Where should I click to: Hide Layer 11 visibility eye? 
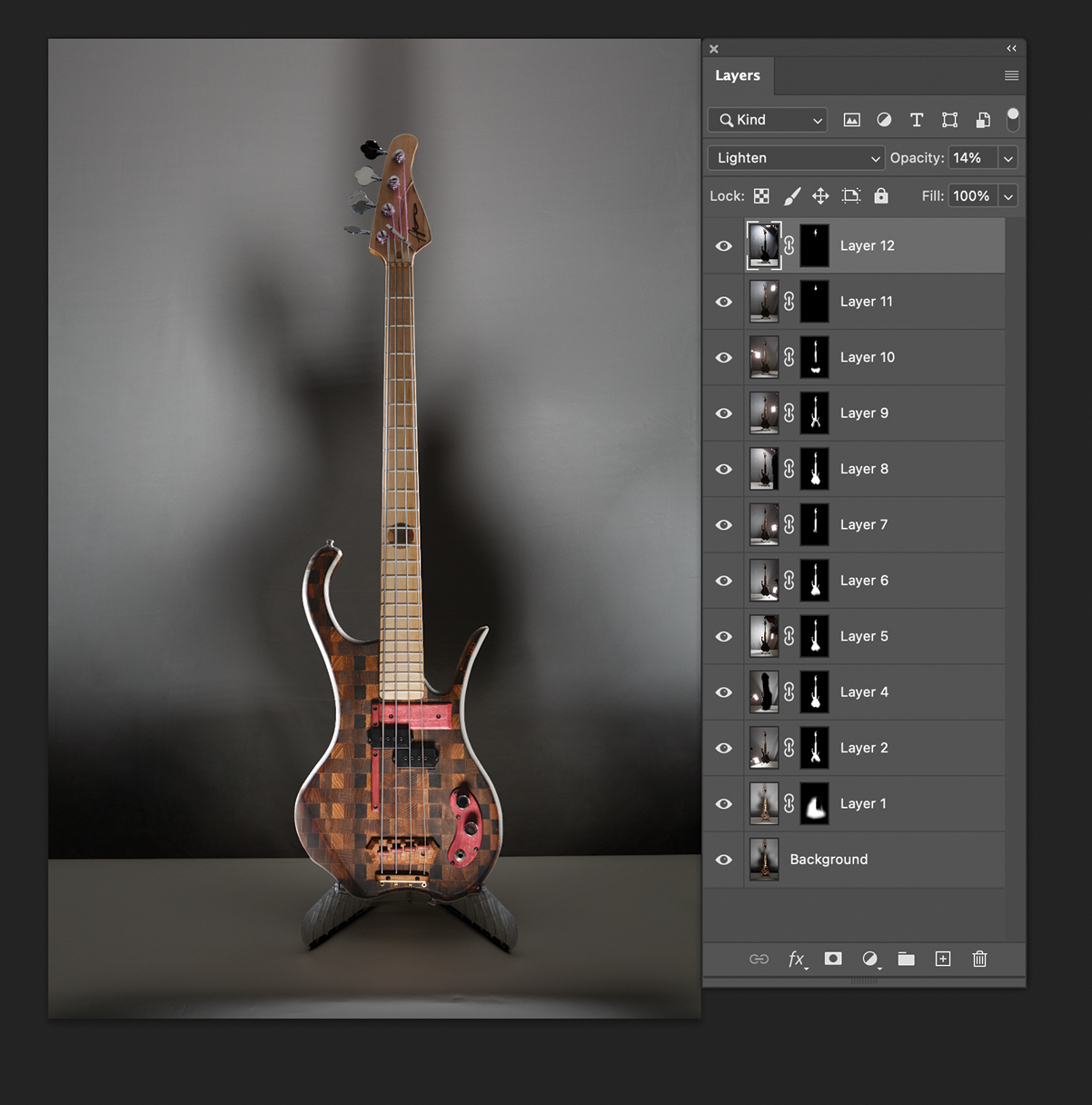pyautogui.click(x=724, y=302)
